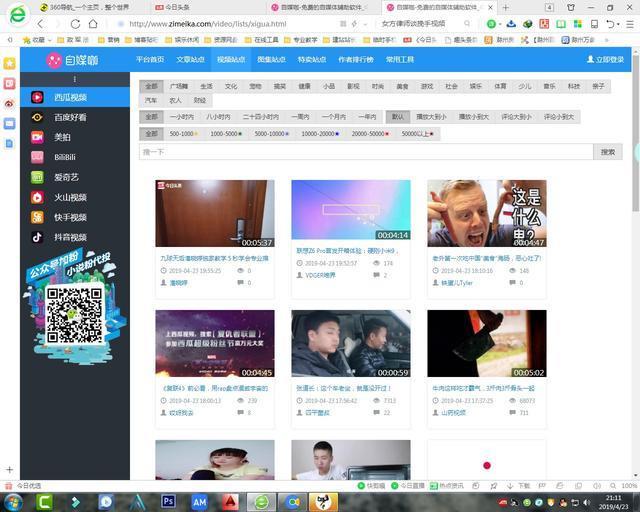
Task: Open the 抖音视频 icon in sidebar
Action: tap(37, 237)
